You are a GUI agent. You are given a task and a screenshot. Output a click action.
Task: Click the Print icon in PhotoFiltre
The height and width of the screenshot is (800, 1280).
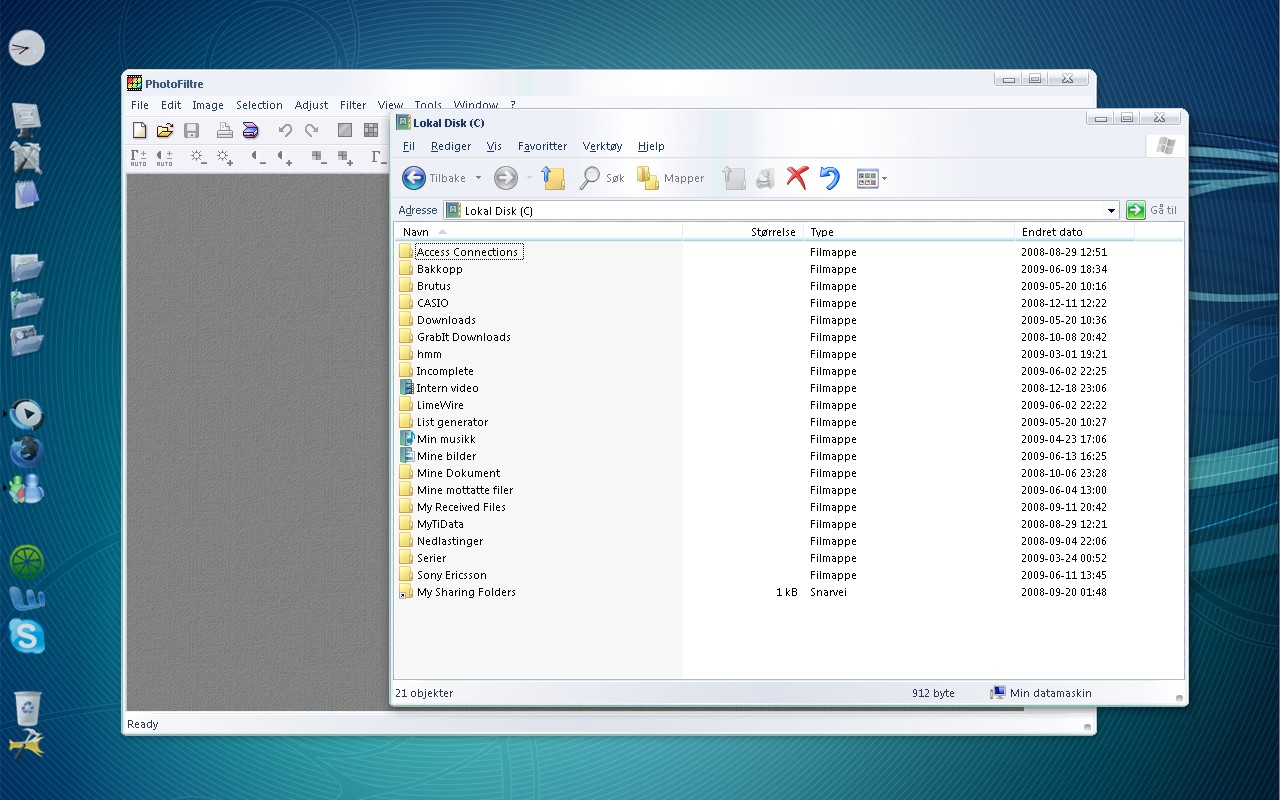(225, 130)
